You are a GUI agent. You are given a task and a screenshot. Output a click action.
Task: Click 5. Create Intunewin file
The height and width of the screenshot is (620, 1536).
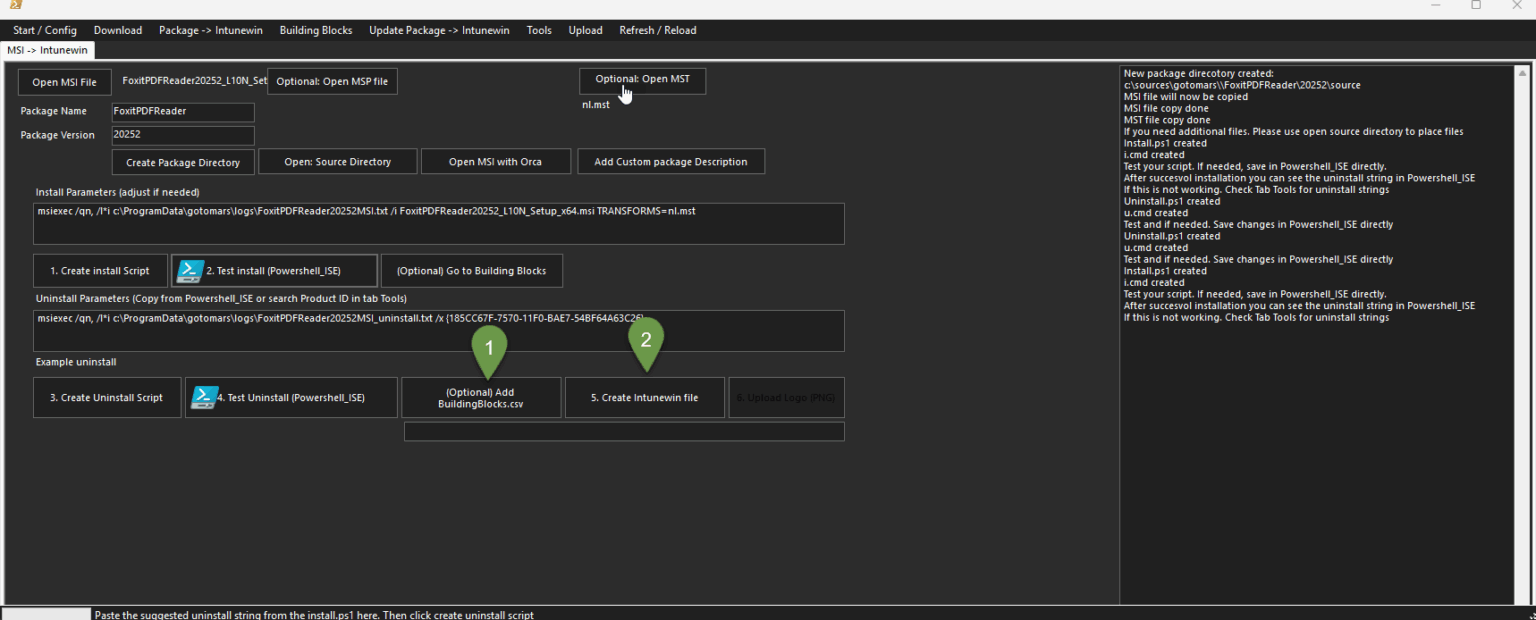pyautogui.click(x=644, y=397)
